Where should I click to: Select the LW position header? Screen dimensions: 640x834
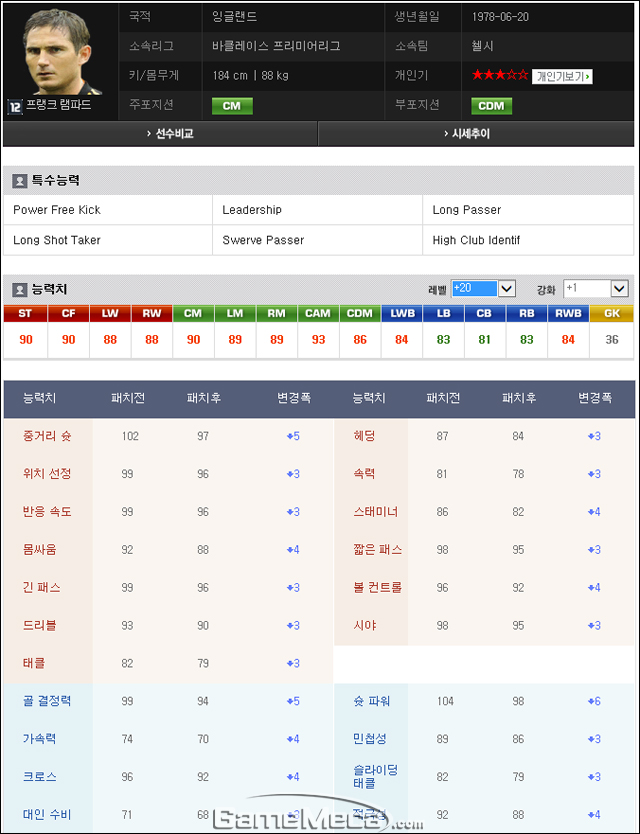pyautogui.click(x=110, y=313)
